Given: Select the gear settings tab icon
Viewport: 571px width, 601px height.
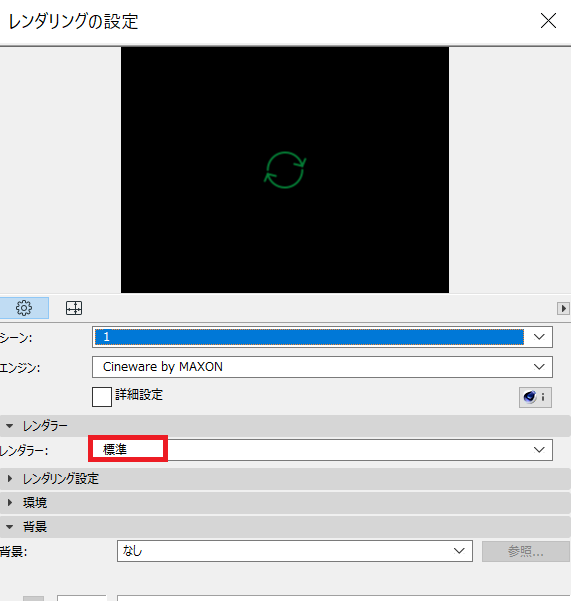Looking at the screenshot, I should [24, 308].
